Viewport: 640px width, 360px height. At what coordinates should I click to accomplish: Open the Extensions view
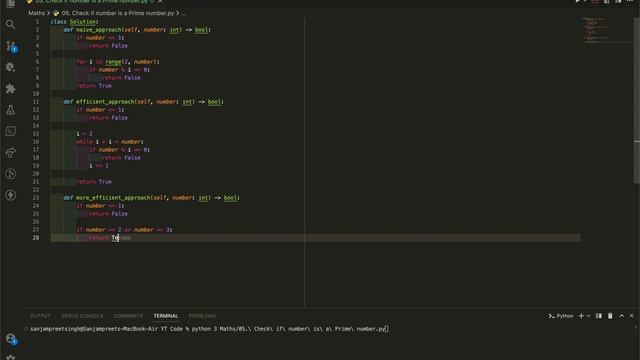point(11,89)
